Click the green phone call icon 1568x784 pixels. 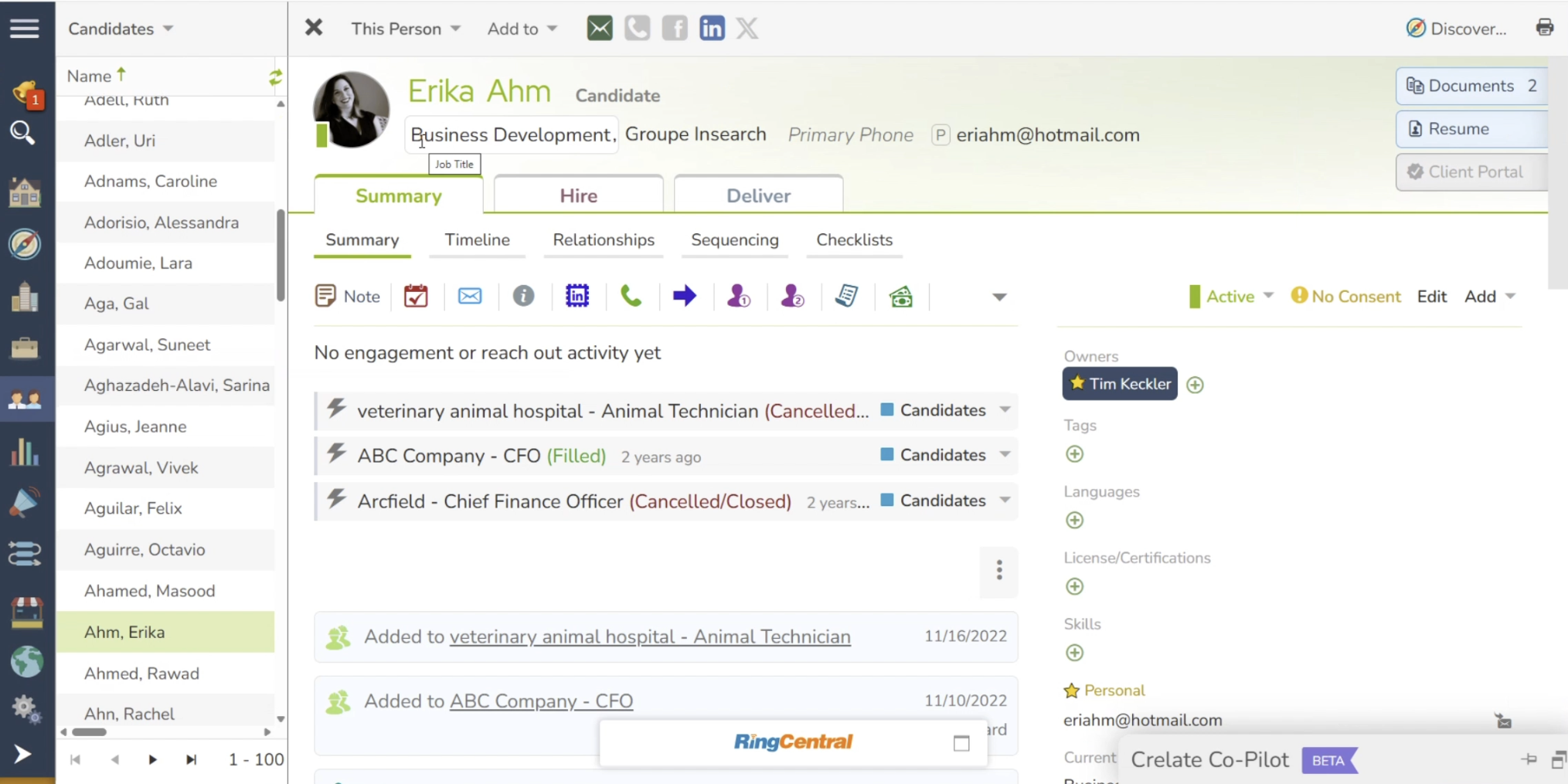631,296
